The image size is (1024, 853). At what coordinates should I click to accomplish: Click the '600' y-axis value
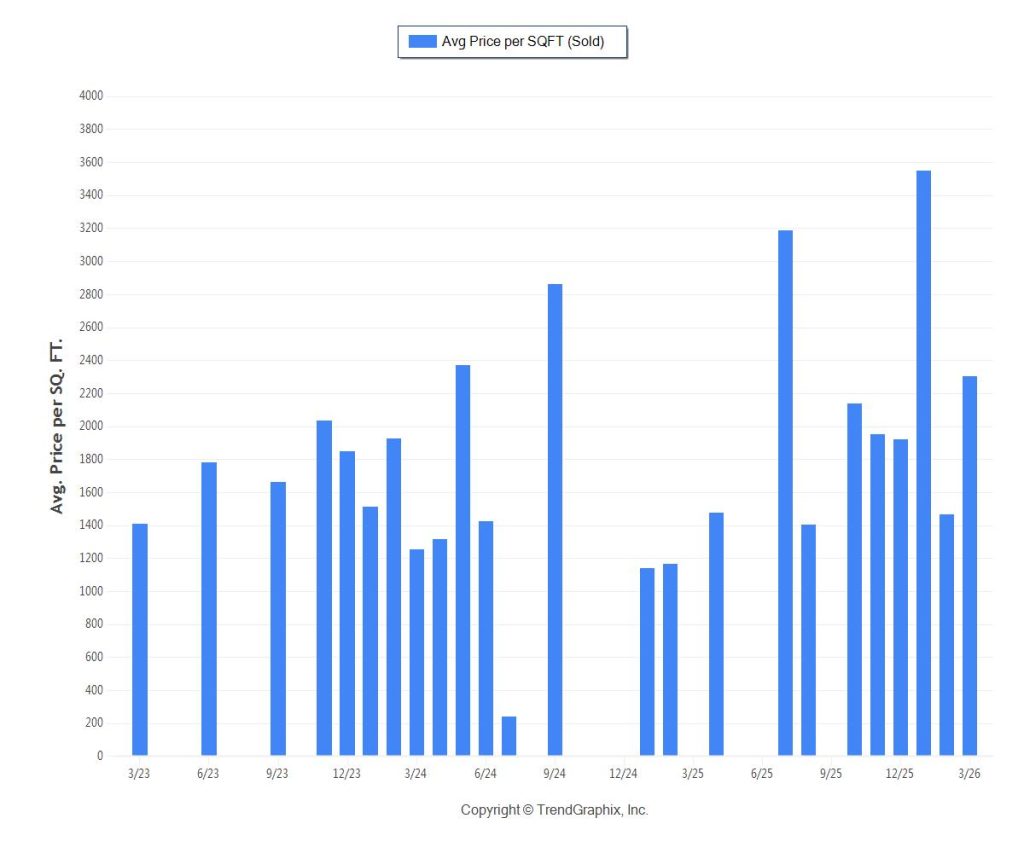coord(93,657)
